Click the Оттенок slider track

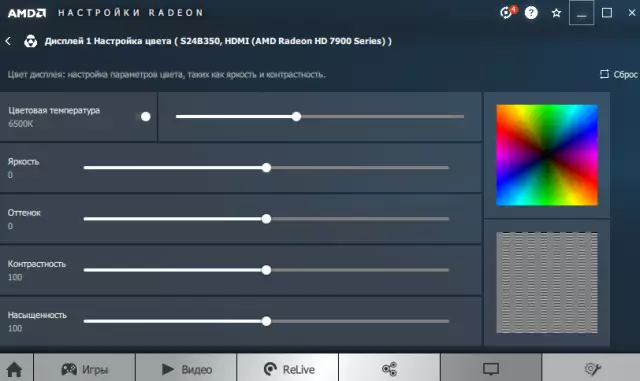pyautogui.click(x=266, y=219)
